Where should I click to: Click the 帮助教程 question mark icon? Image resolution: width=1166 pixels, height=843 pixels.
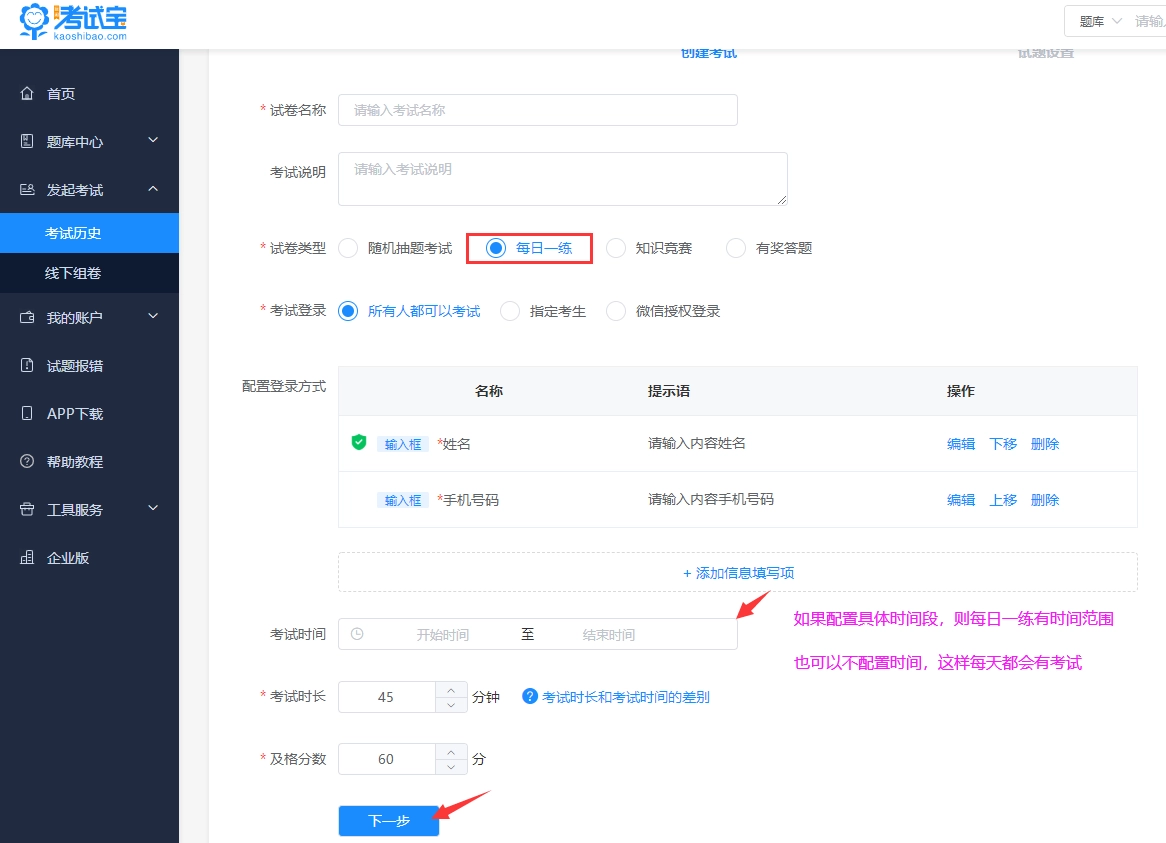(27, 461)
